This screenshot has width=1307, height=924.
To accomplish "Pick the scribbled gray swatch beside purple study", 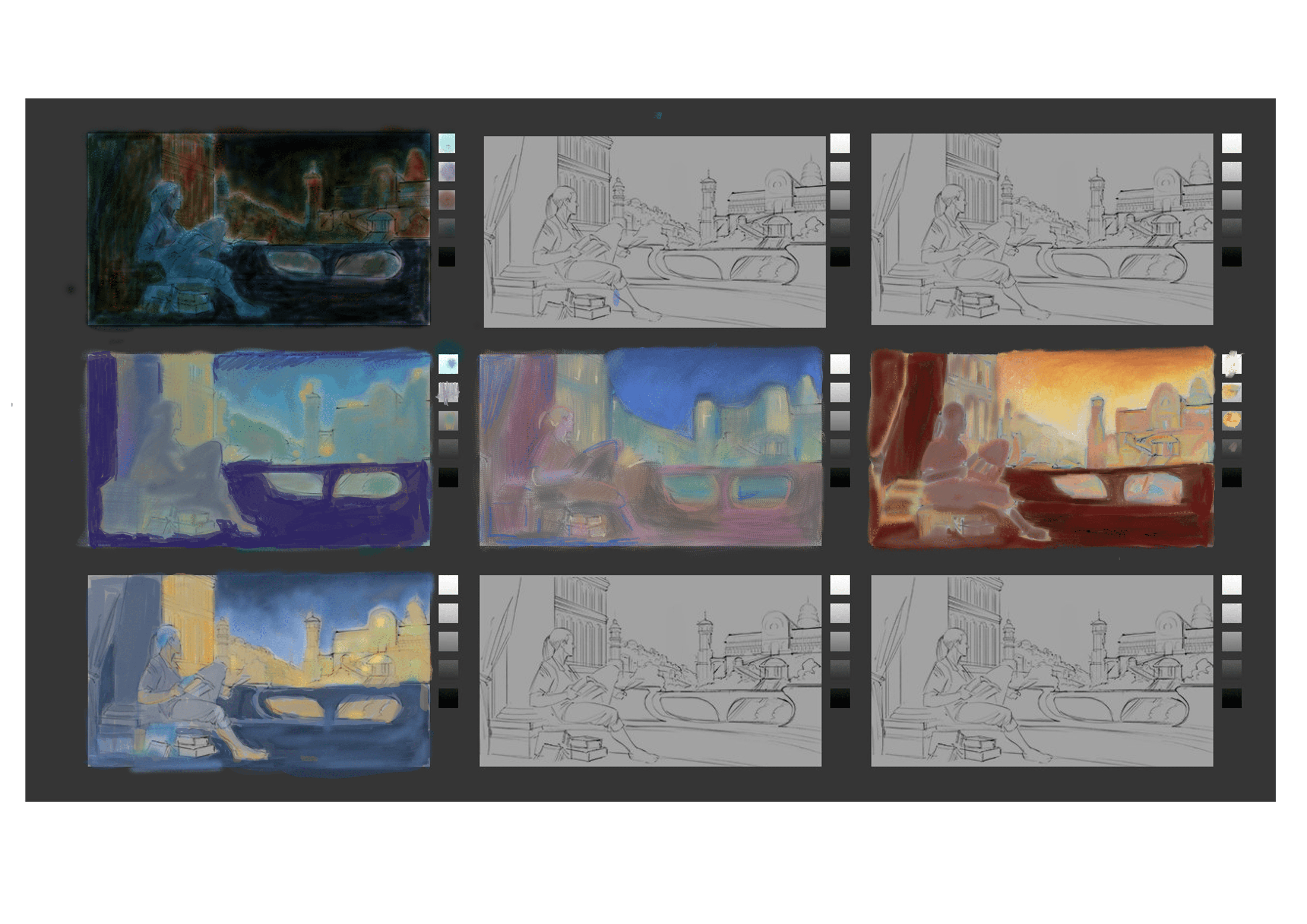I will coord(448,392).
